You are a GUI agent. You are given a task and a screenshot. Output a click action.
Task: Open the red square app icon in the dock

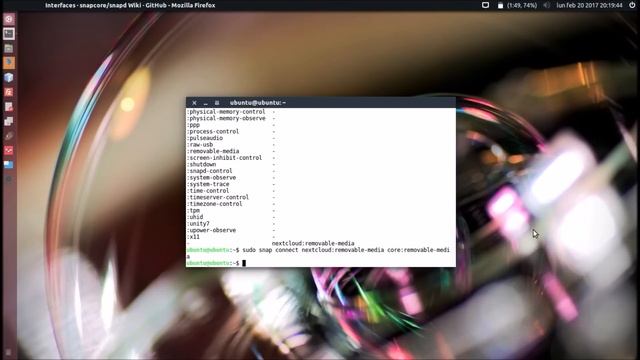tap(9, 150)
